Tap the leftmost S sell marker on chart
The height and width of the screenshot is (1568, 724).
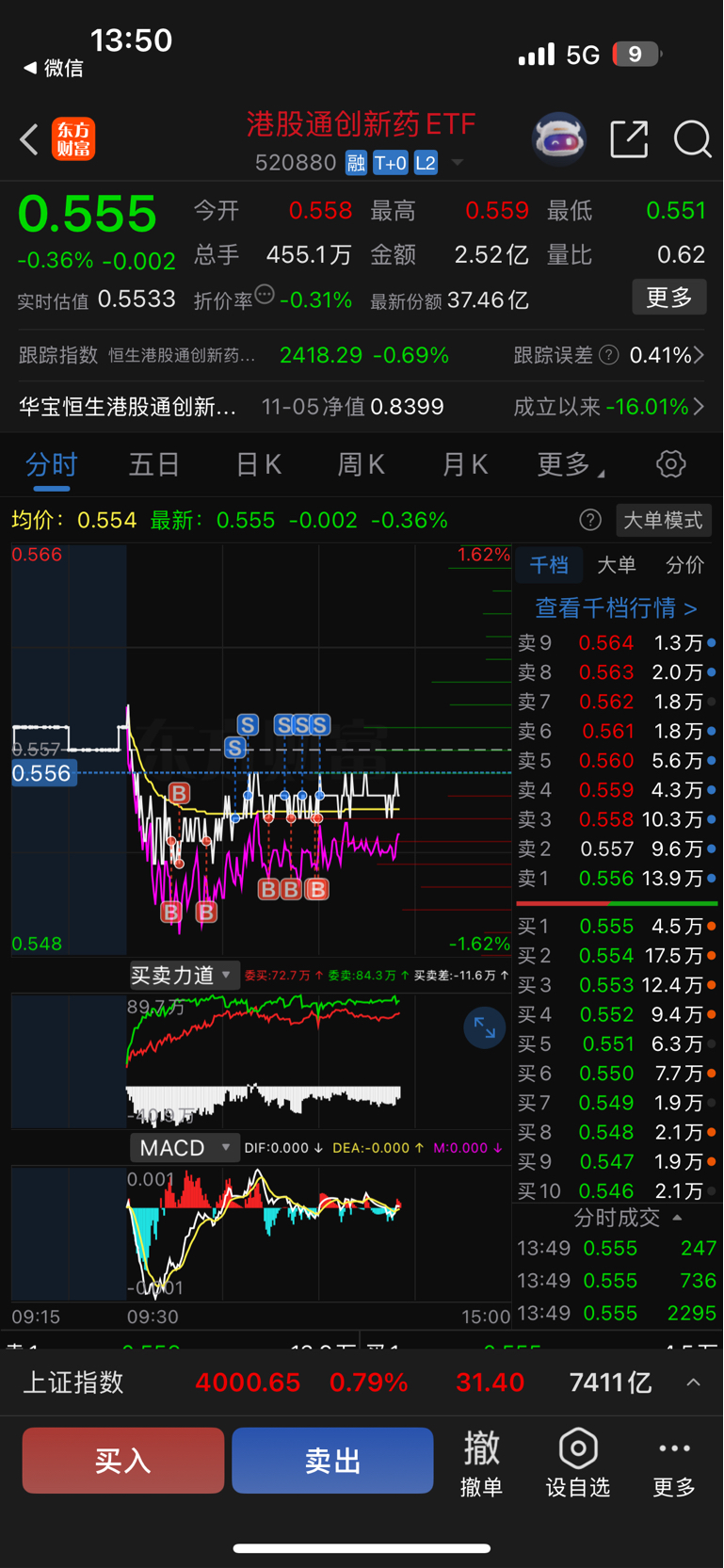(235, 748)
